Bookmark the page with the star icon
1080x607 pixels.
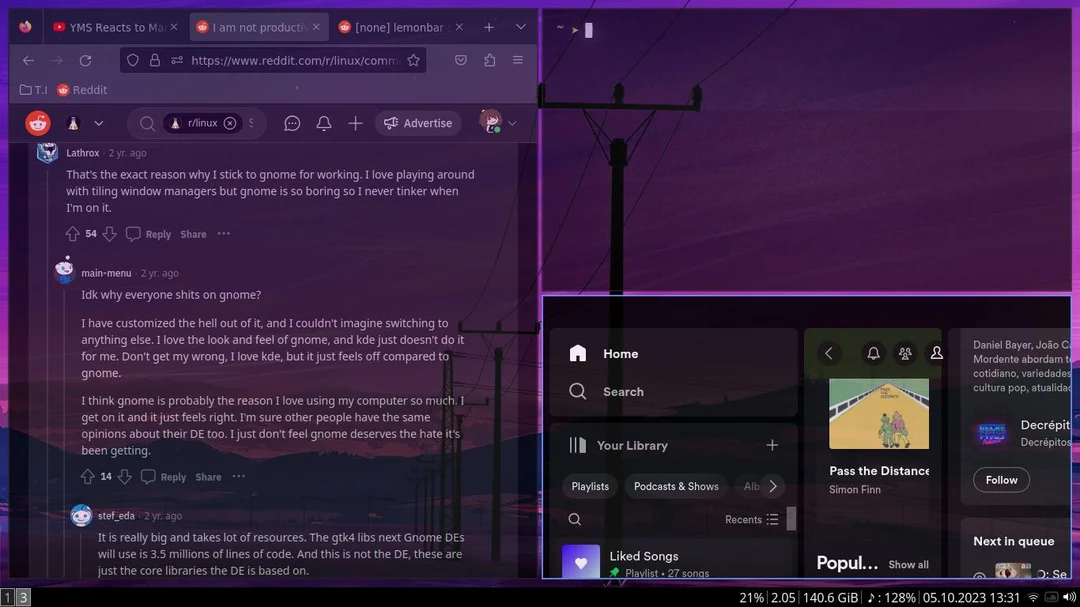coord(414,60)
